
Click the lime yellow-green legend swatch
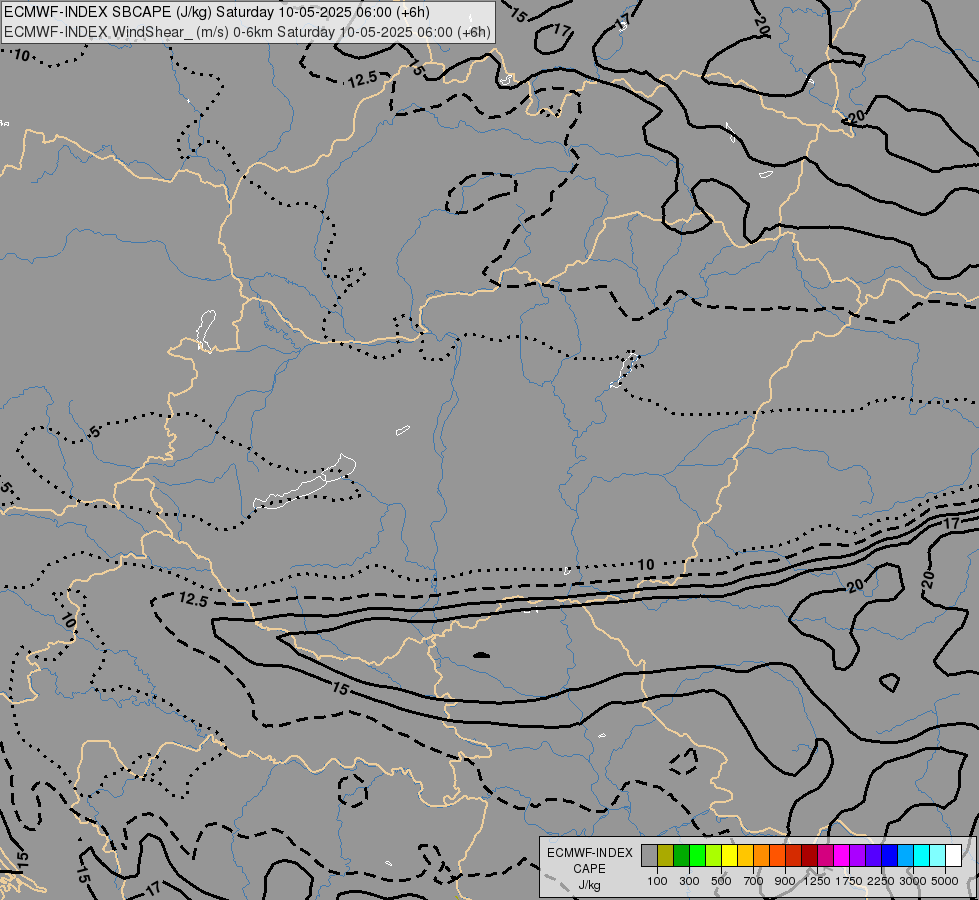coord(714,856)
